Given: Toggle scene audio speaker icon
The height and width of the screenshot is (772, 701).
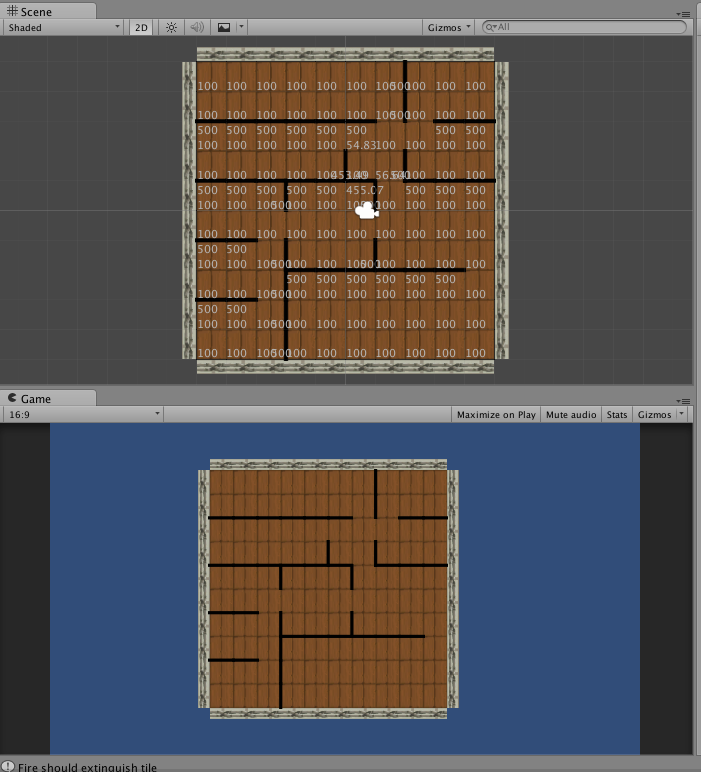Looking at the screenshot, I should (197, 28).
